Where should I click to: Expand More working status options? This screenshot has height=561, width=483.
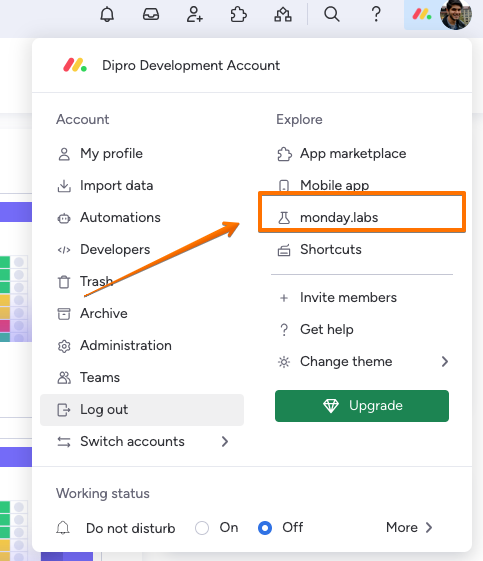pos(409,527)
